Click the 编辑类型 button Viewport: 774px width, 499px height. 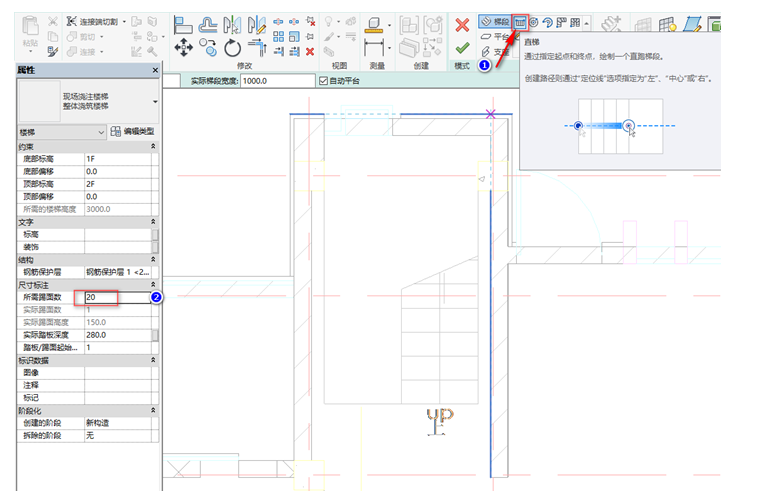[132, 131]
